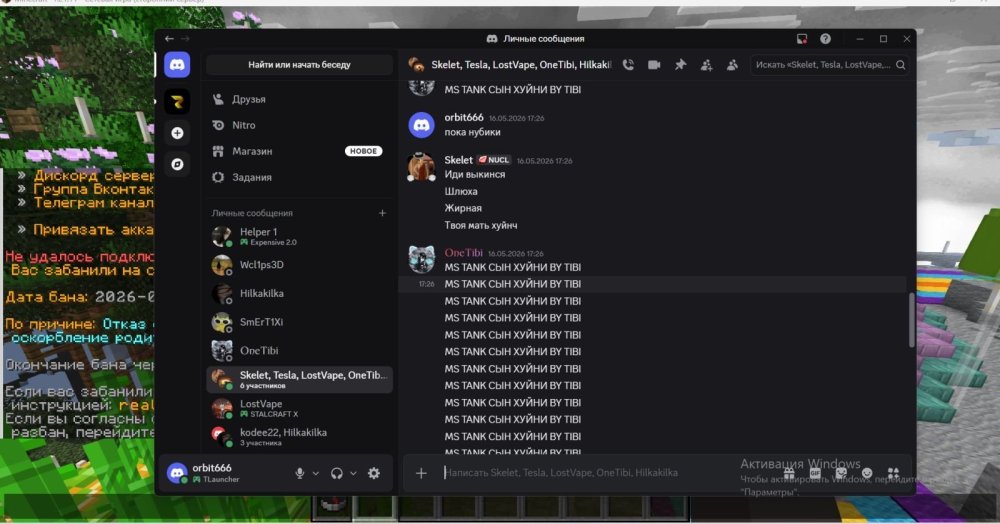Select the Skelet, Tesla, LostVape group chat
The image size is (1000, 524).
tap(299, 379)
